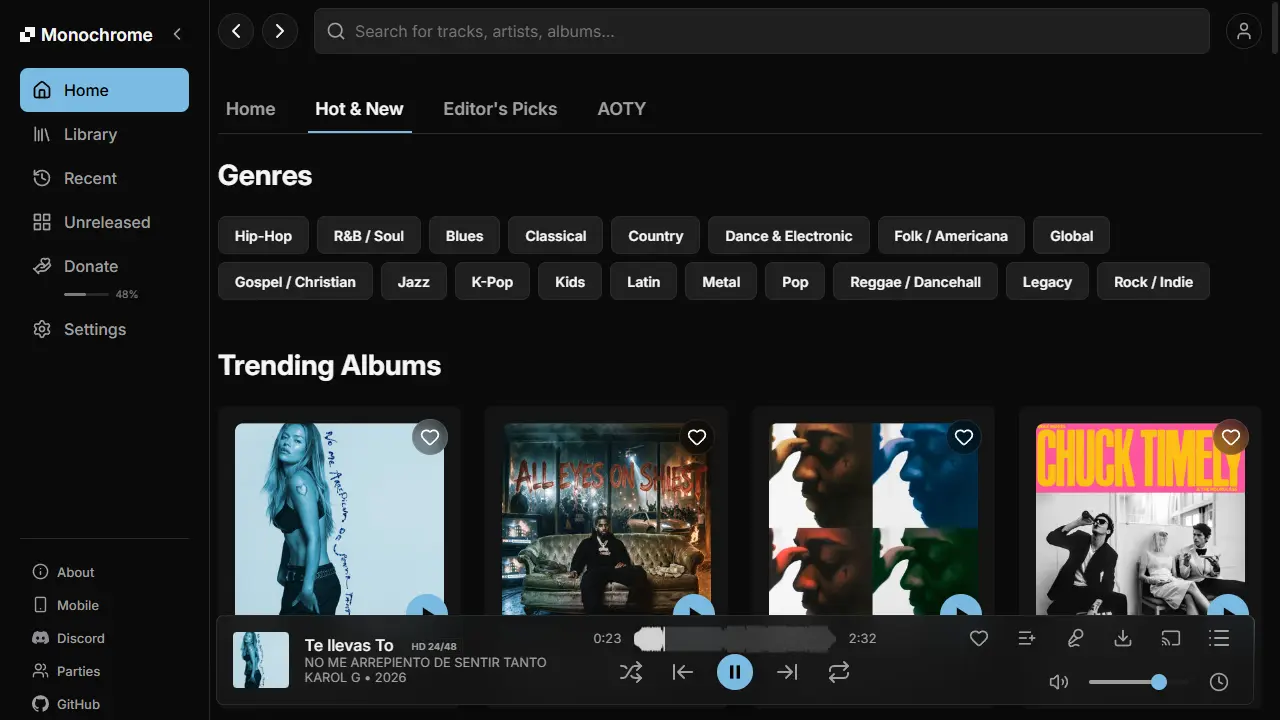
Task: Open the K-Pop genre
Action: pos(492,282)
